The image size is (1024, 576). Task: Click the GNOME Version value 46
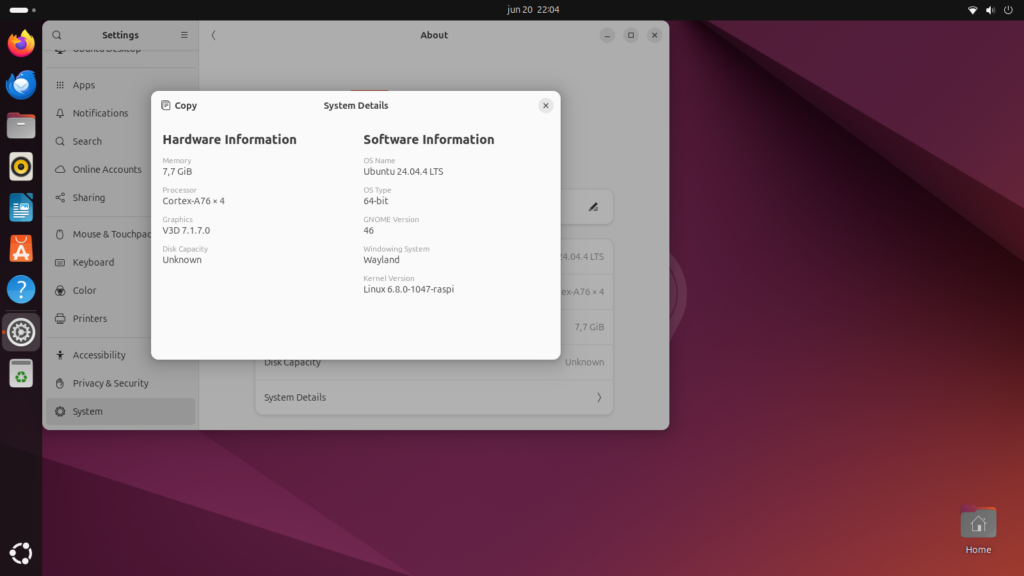click(368, 230)
